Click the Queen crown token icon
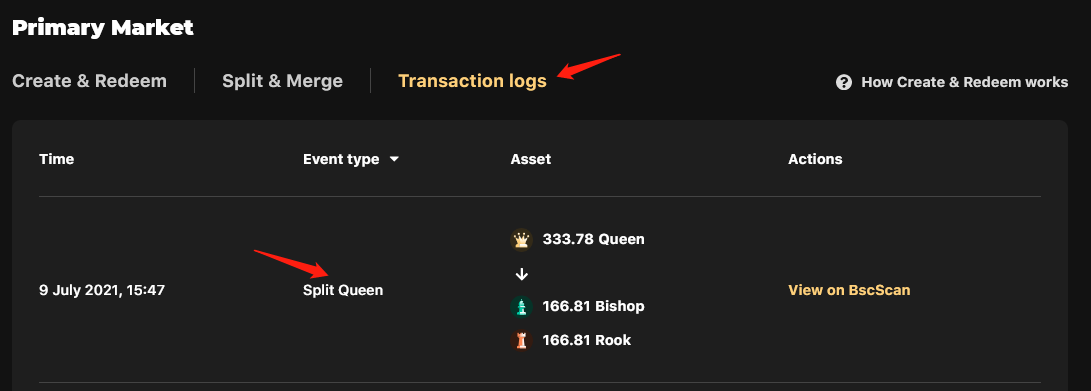 coord(521,240)
